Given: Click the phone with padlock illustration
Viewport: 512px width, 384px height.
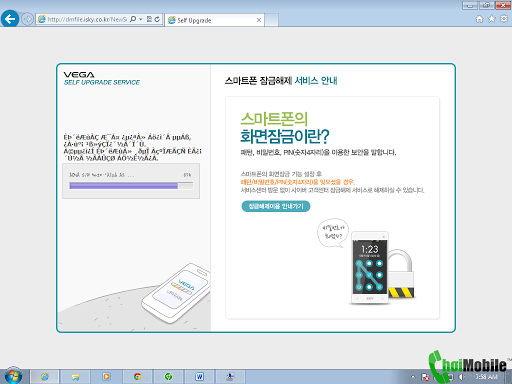Looking at the screenshot, I should click(383, 268).
